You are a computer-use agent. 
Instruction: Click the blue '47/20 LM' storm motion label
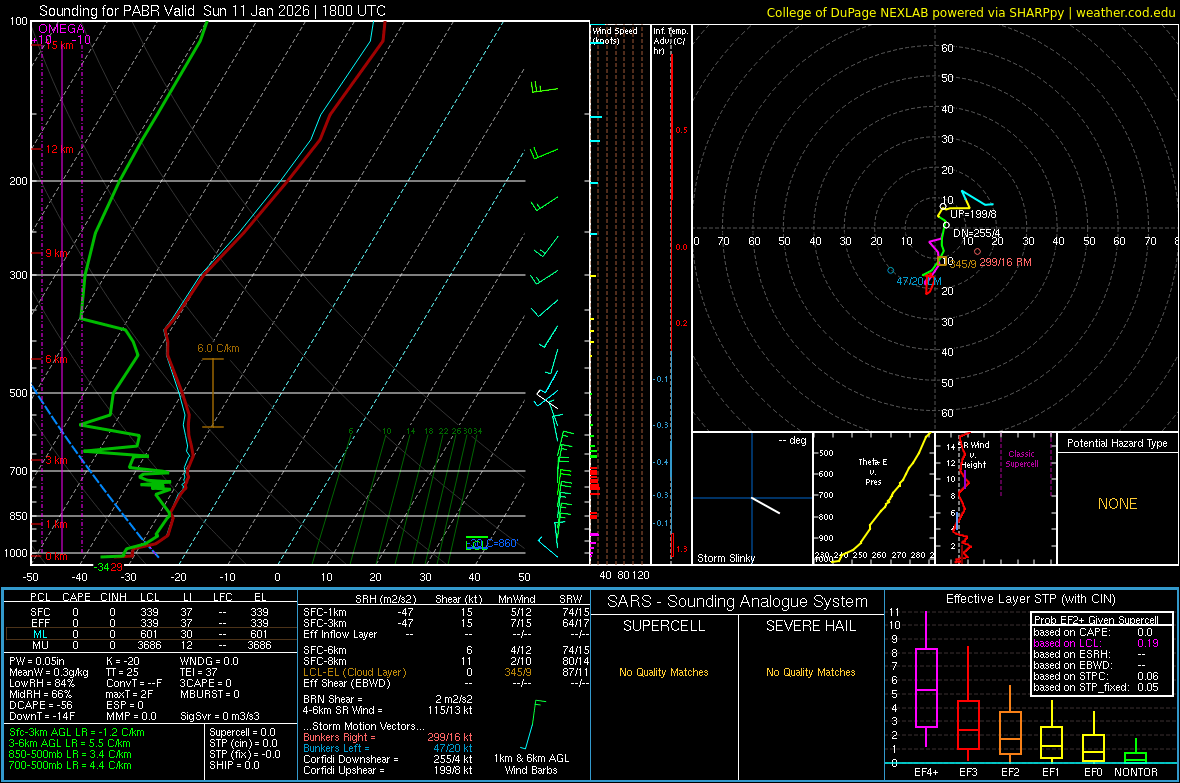tap(919, 282)
